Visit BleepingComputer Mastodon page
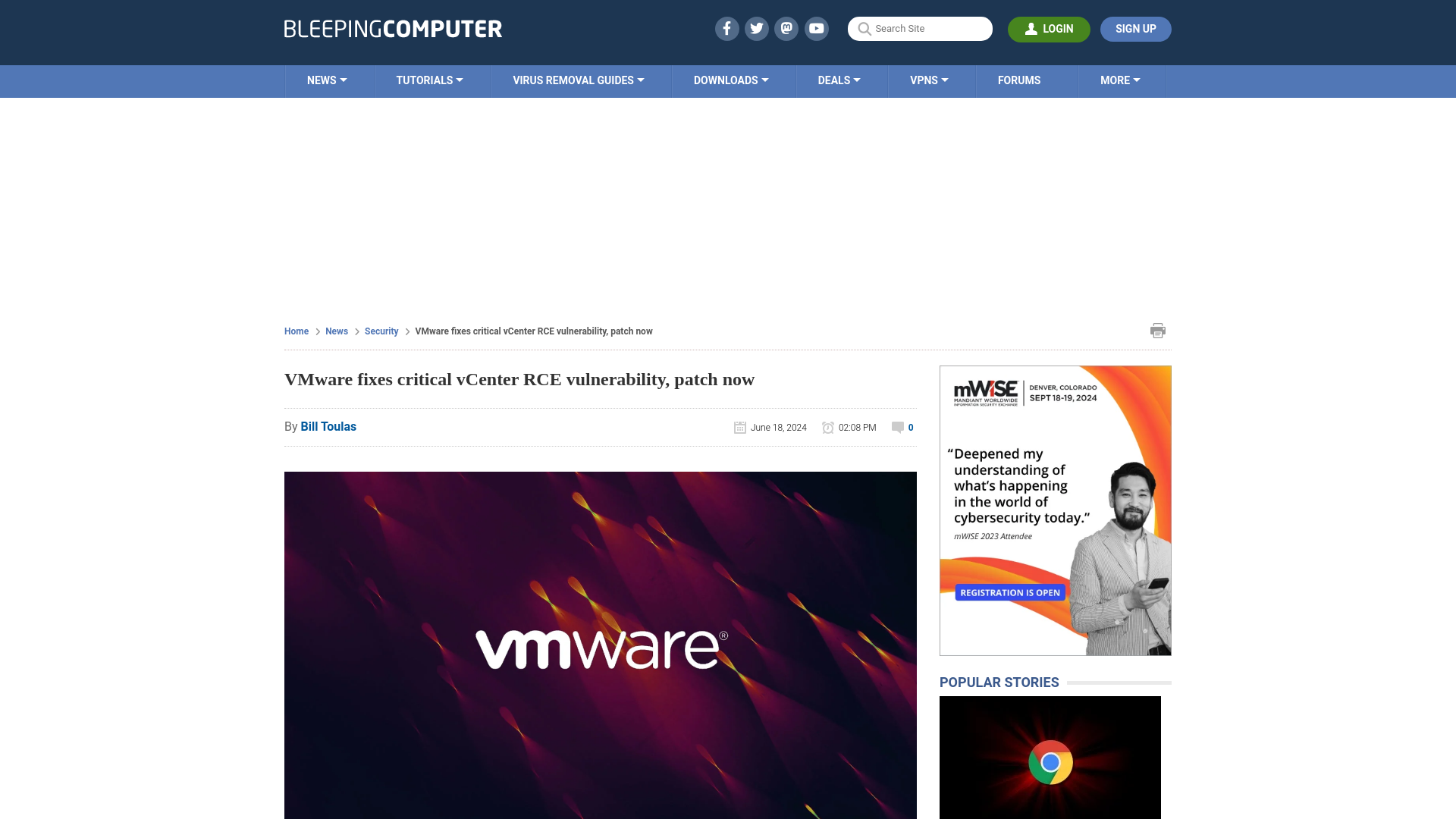This screenshot has height=819, width=1456. (787, 28)
